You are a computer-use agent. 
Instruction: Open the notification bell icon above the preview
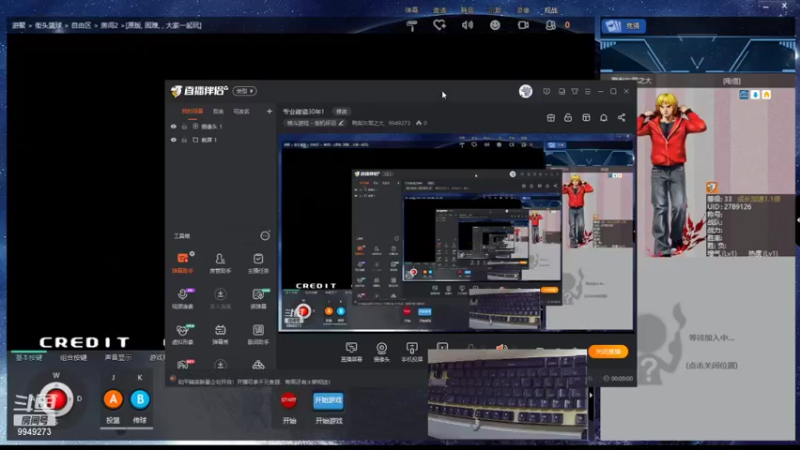coord(604,118)
